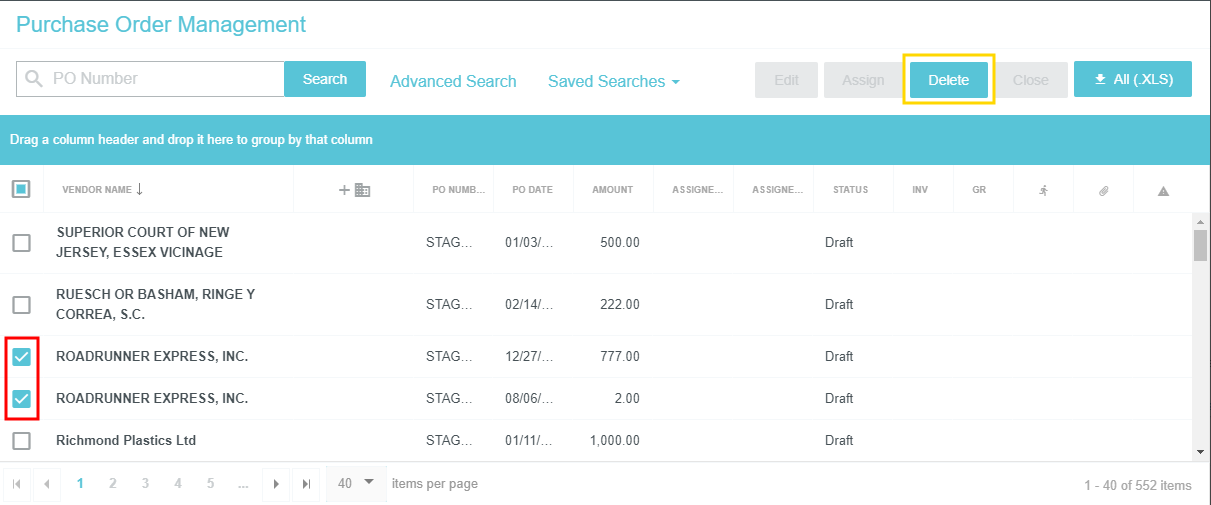Click the scrollbar down arrow in the grid

(1200, 452)
